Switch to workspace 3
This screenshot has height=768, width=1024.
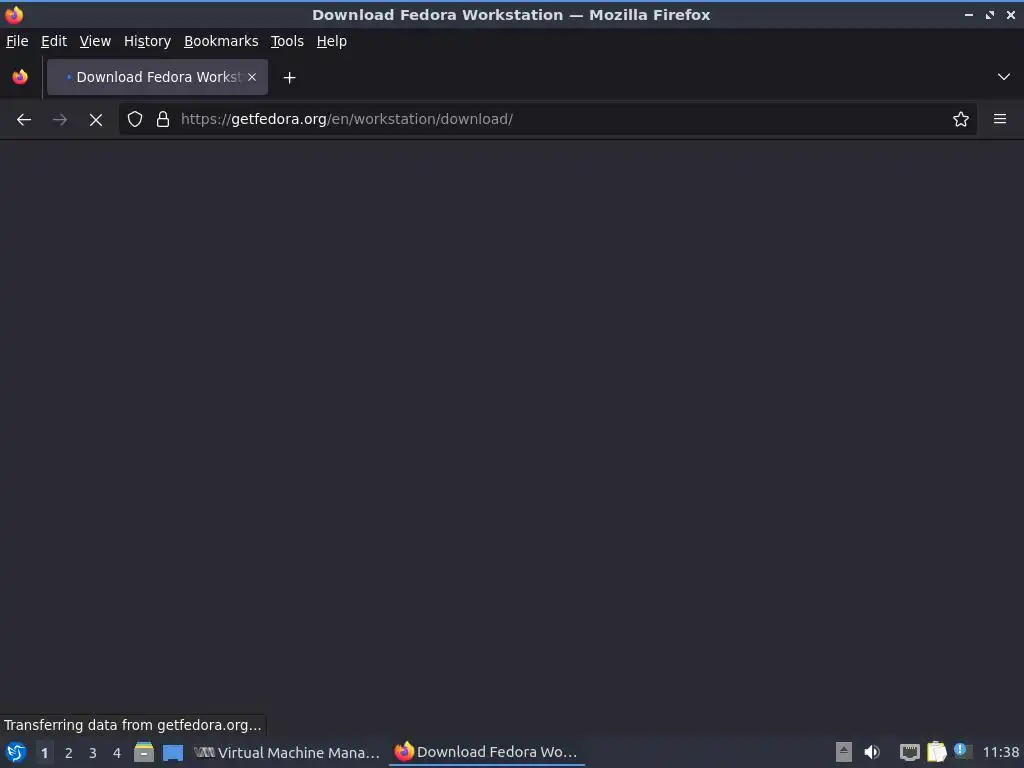(93, 753)
